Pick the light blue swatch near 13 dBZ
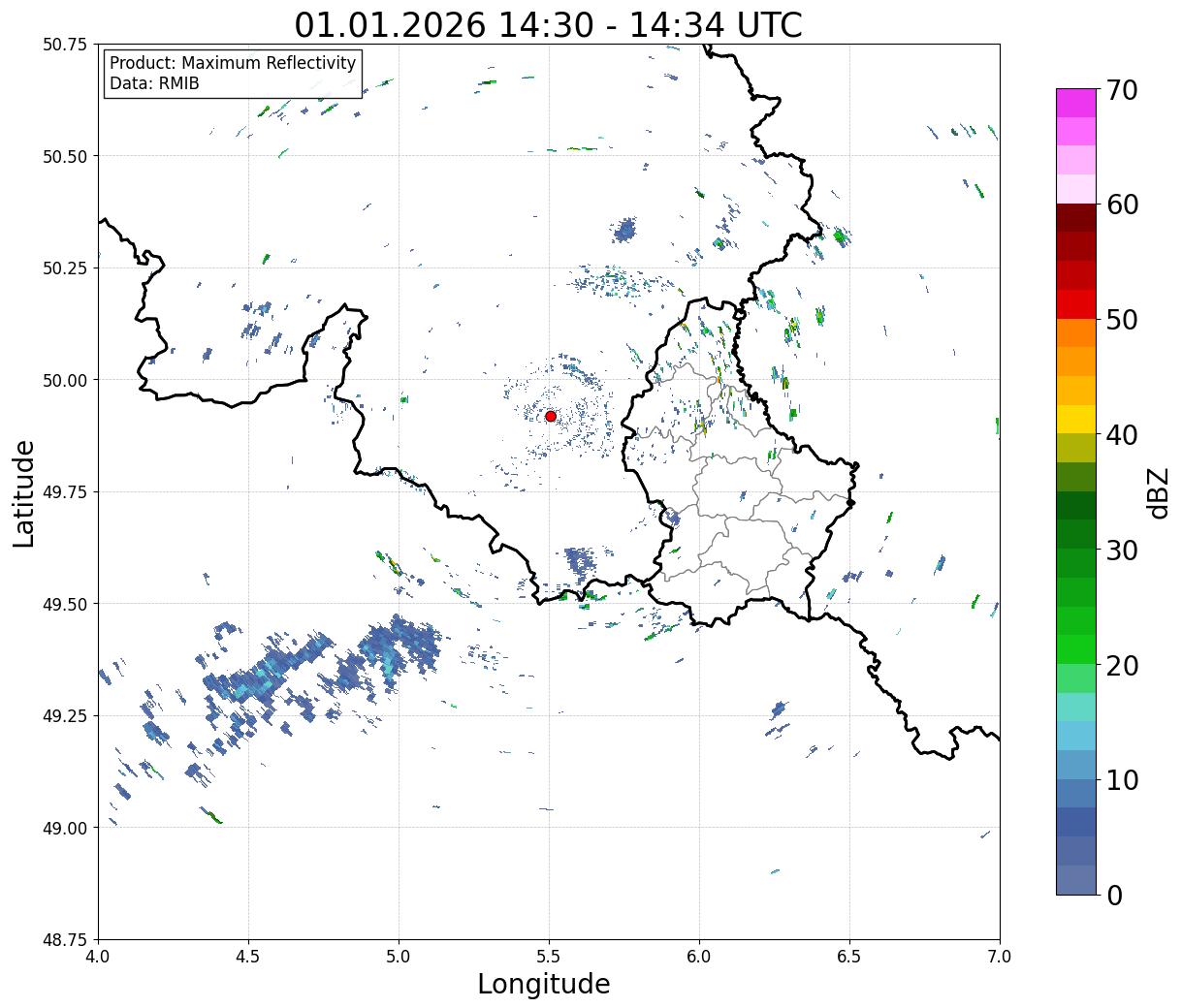 1076,735
